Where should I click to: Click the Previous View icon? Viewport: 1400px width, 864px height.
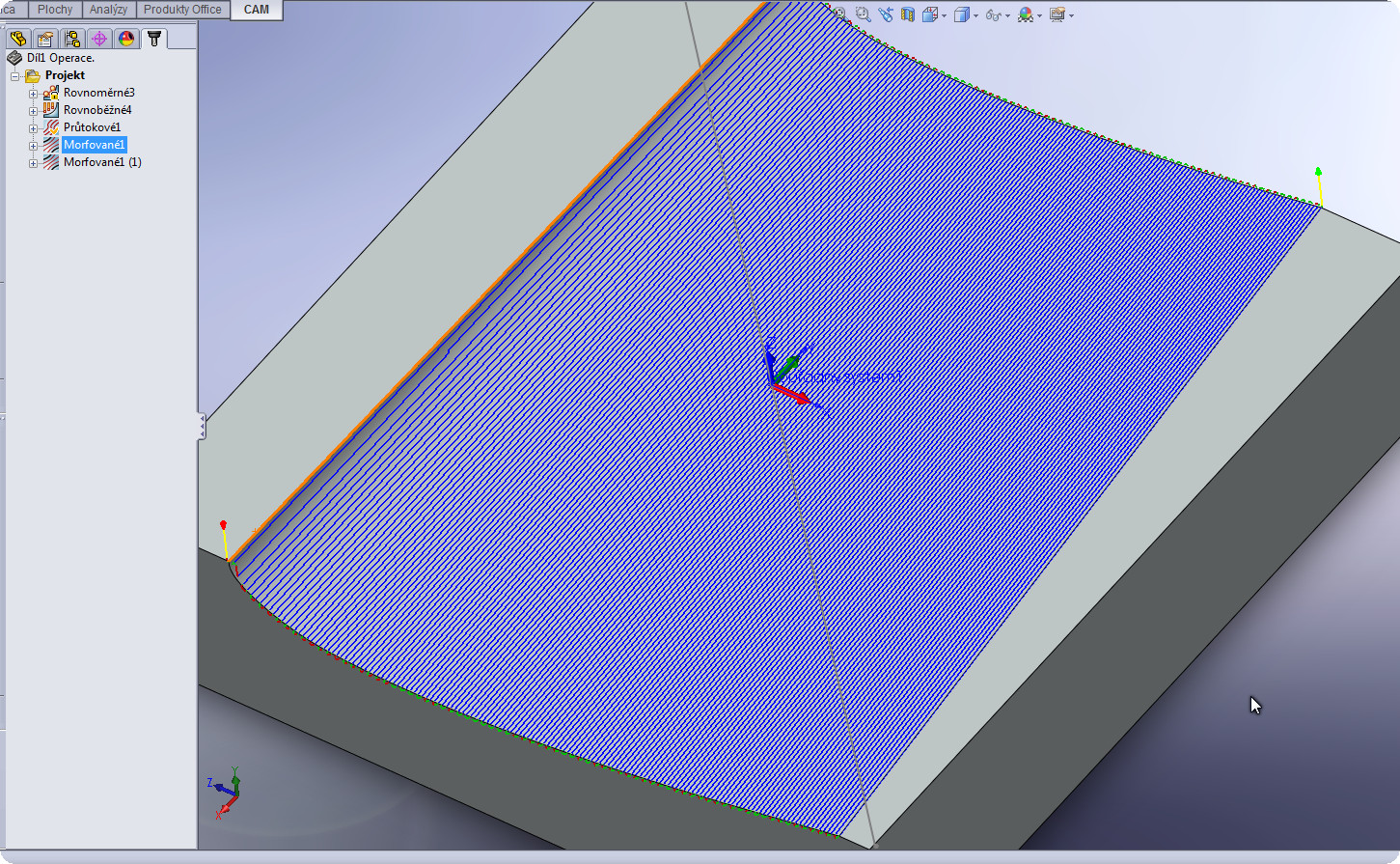coord(885,14)
